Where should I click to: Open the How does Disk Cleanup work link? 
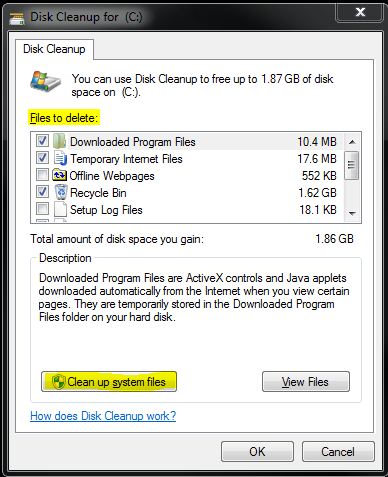pyautogui.click(x=103, y=416)
